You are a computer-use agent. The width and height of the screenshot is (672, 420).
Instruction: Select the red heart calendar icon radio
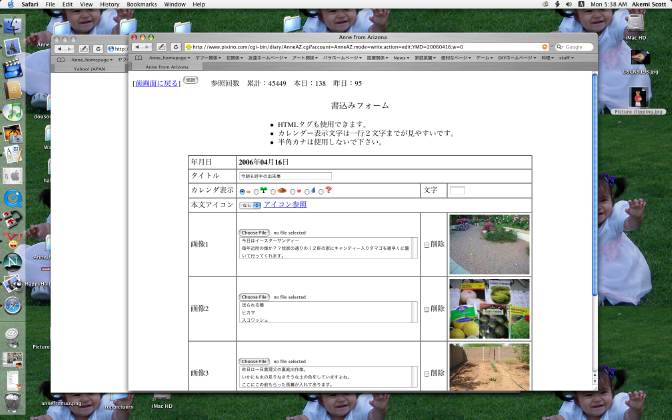click(293, 192)
